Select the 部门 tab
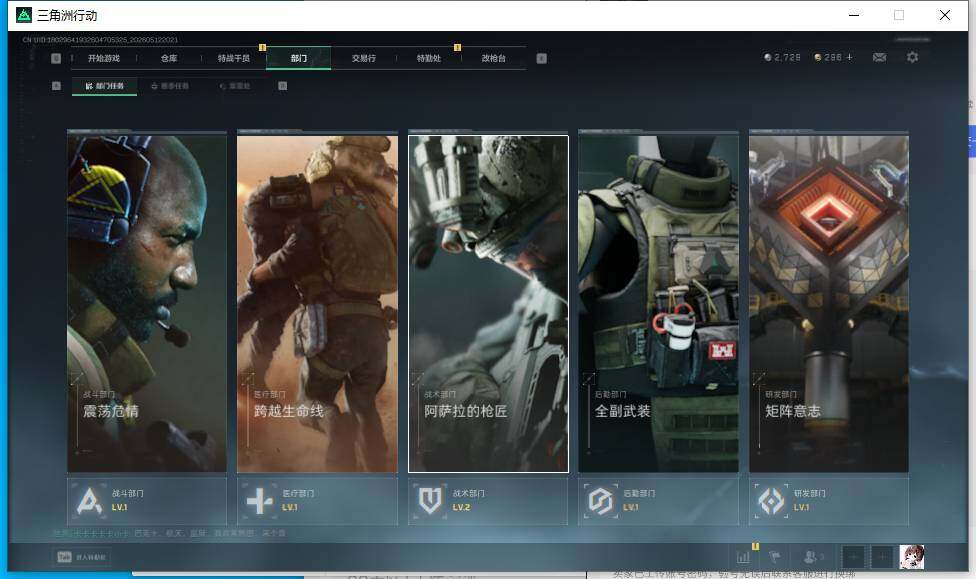976x579 pixels. pos(299,58)
